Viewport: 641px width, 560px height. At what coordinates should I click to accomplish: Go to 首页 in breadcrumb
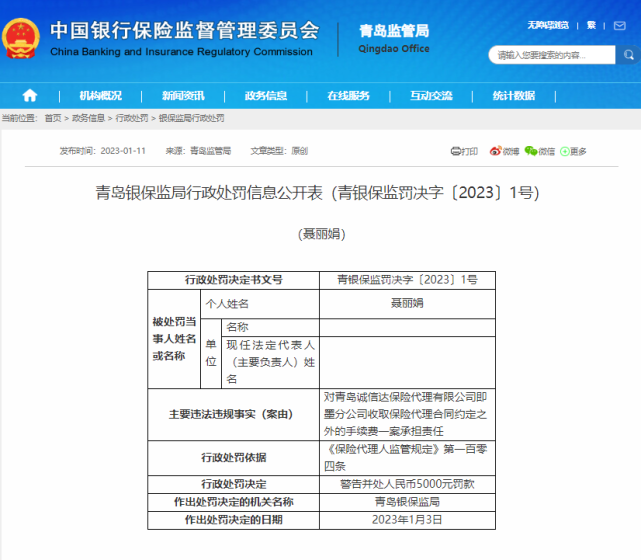point(53,118)
